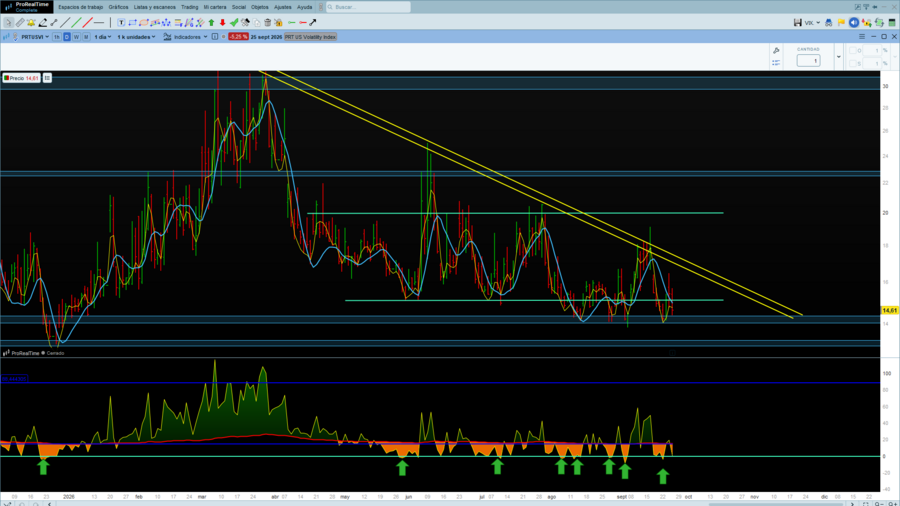
Task: Click the Precio 14,61 price label
Action: (x=21, y=78)
